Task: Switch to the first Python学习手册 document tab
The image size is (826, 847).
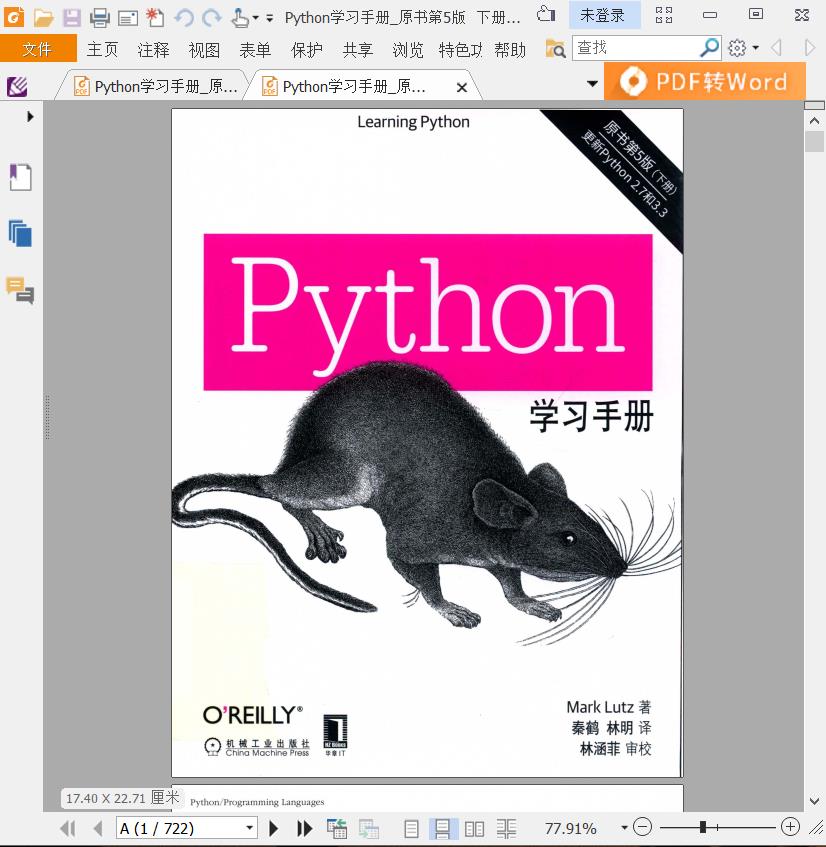Action: tap(156, 86)
